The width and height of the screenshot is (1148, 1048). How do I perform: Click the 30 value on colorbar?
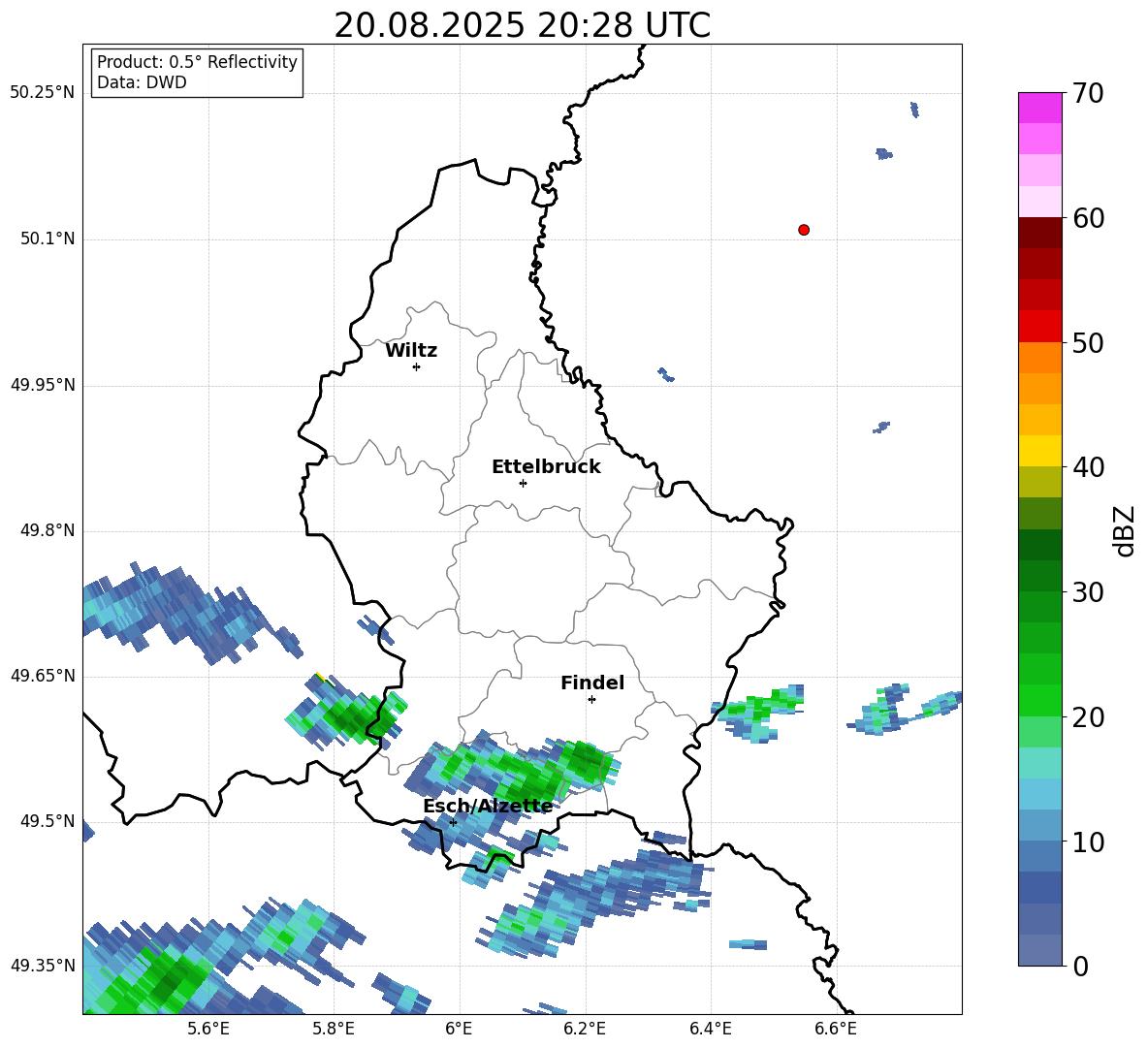[x=1088, y=592]
